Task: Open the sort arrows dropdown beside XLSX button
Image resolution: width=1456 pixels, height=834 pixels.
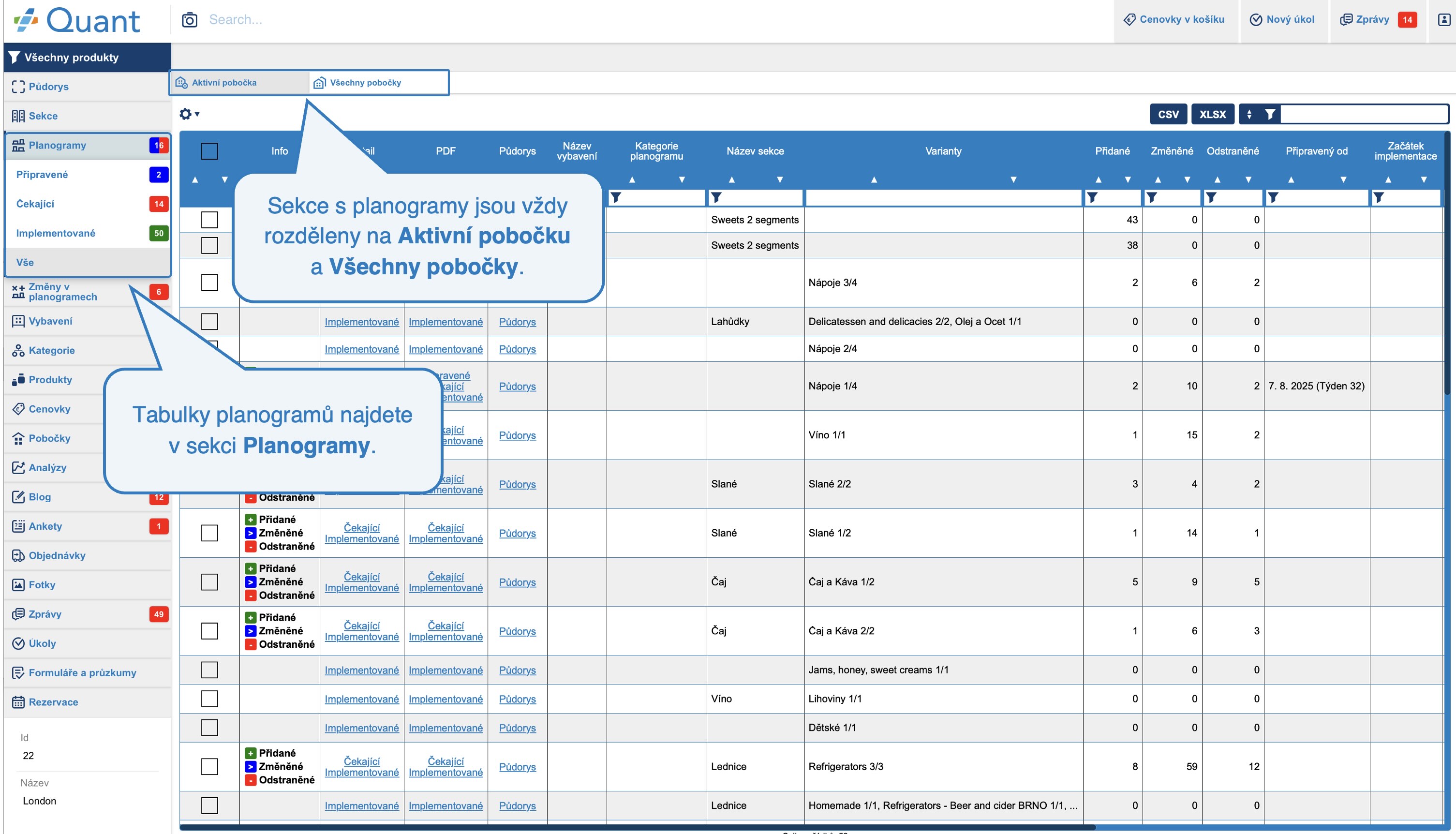Action: click(x=1249, y=114)
